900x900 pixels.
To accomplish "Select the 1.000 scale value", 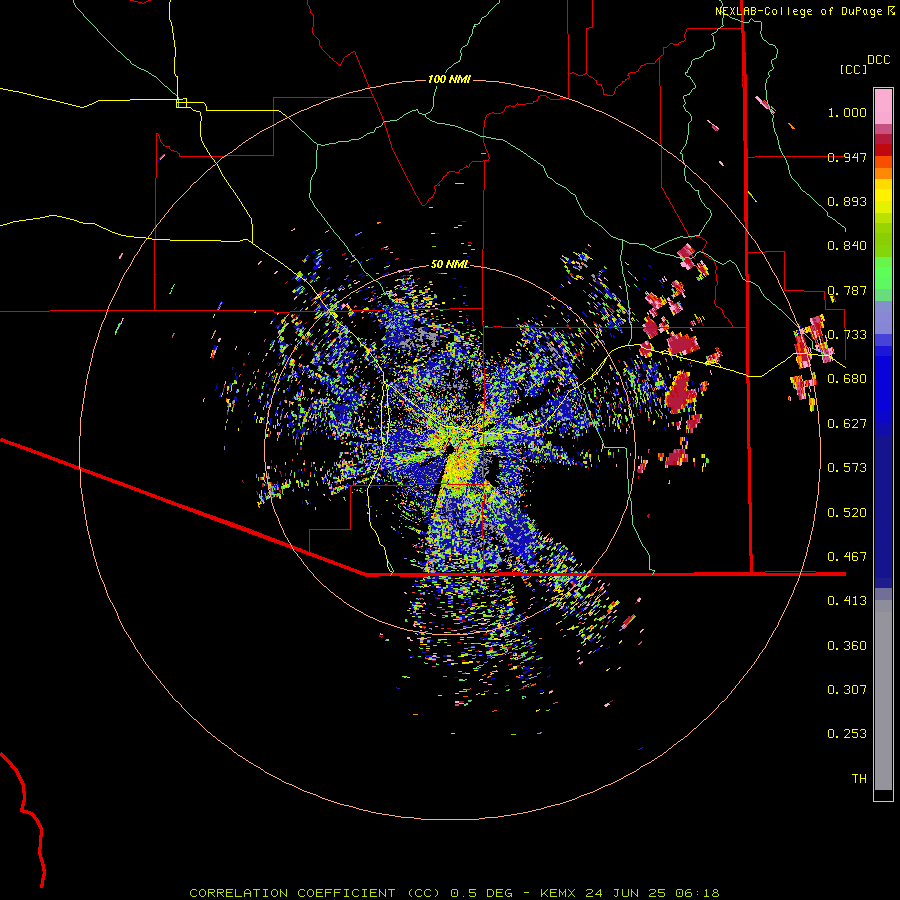I will click(847, 112).
